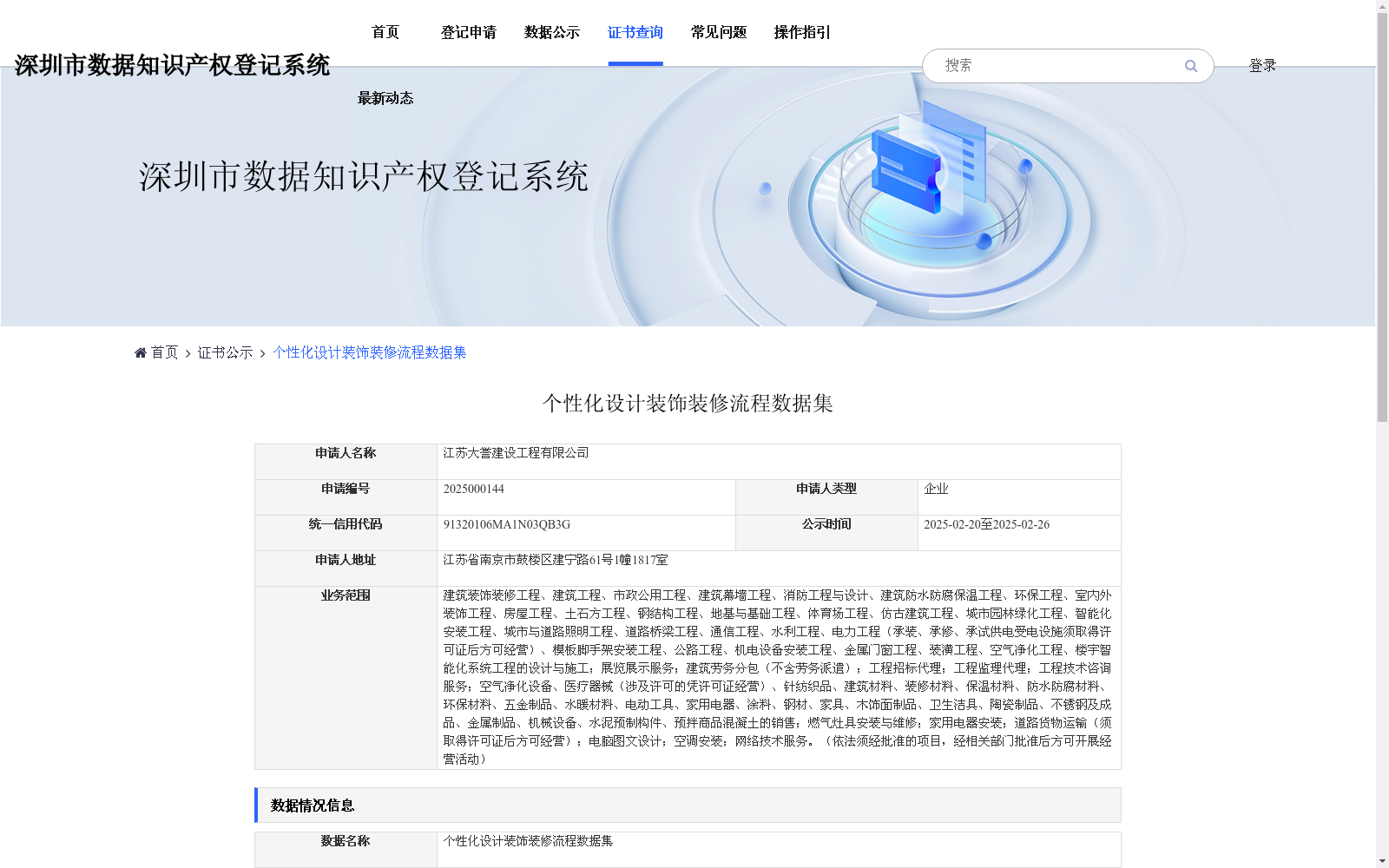Click the 数据情况信息 section header
Viewport: 1389px width, 868px height.
(688, 806)
